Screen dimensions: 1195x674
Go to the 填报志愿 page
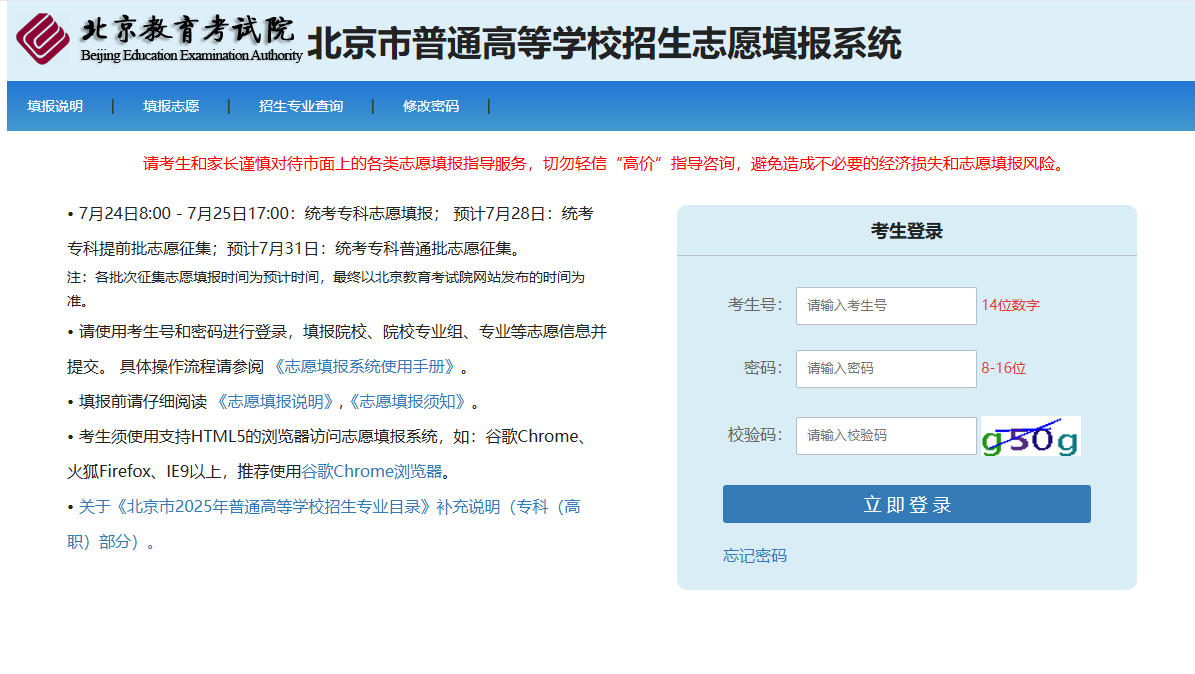click(171, 106)
